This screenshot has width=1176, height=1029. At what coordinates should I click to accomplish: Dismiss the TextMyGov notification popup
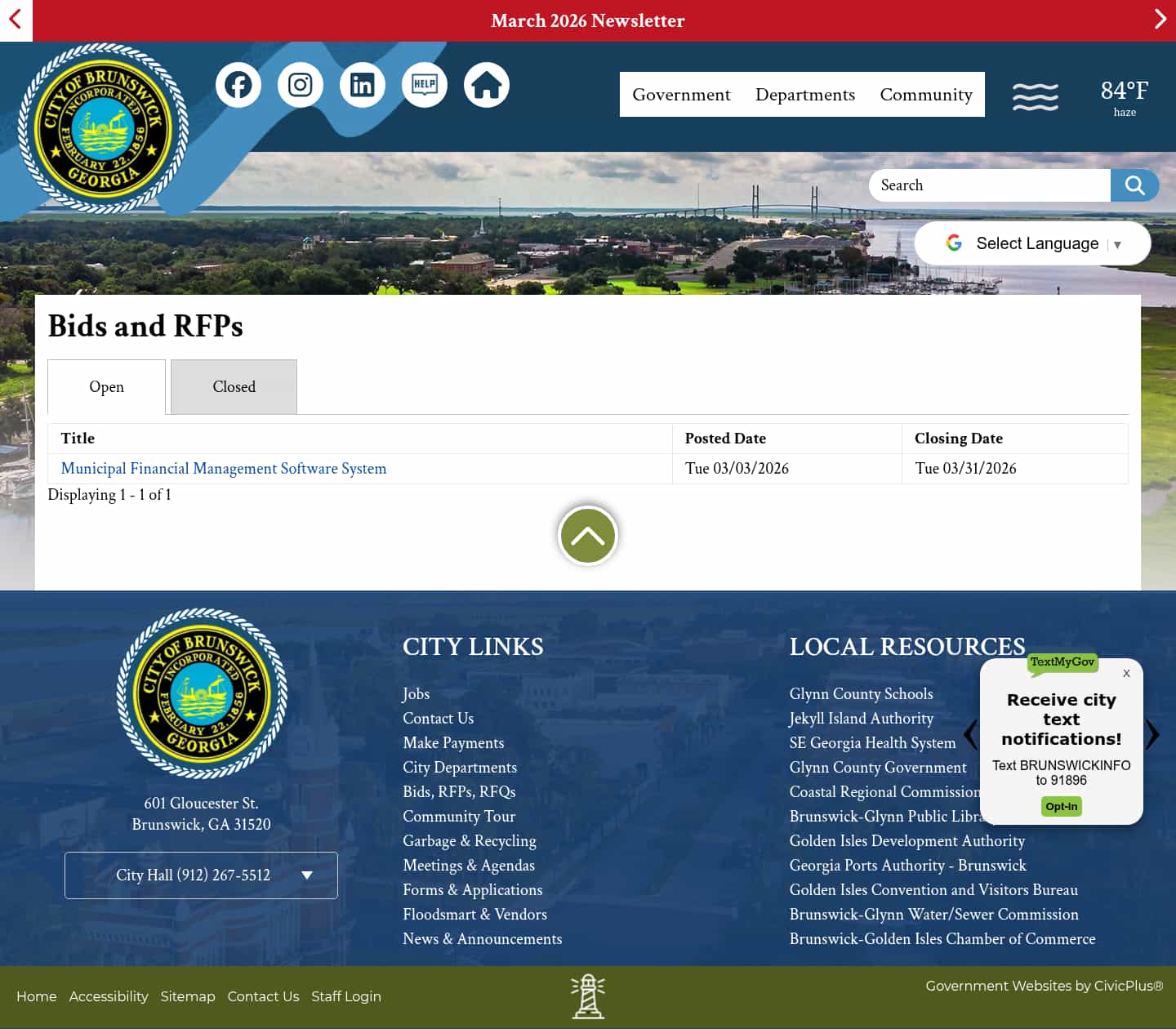(x=1126, y=673)
